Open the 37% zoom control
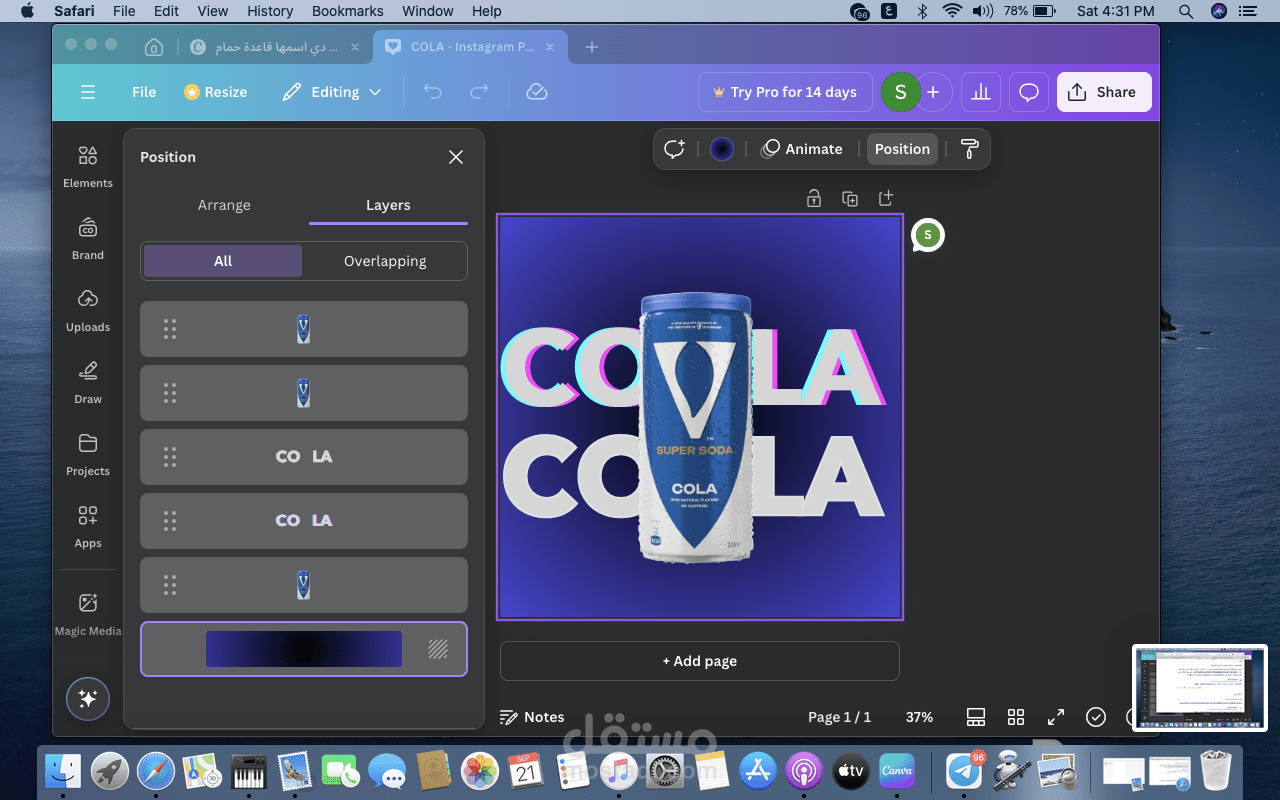The height and width of the screenshot is (800, 1280). coord(919,717)
